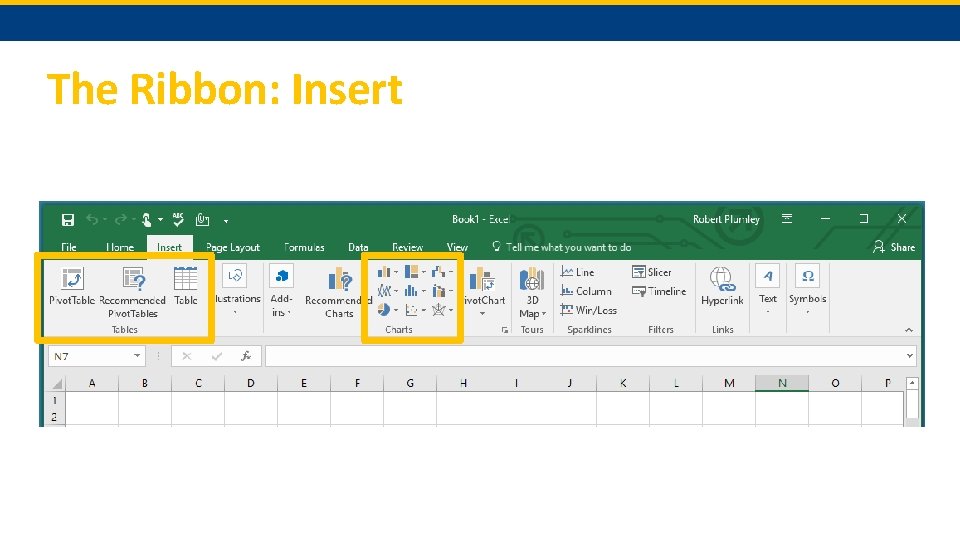Expand the formula bar with its chevron
This screenshot has width=960, height=540.
[910, 356]
